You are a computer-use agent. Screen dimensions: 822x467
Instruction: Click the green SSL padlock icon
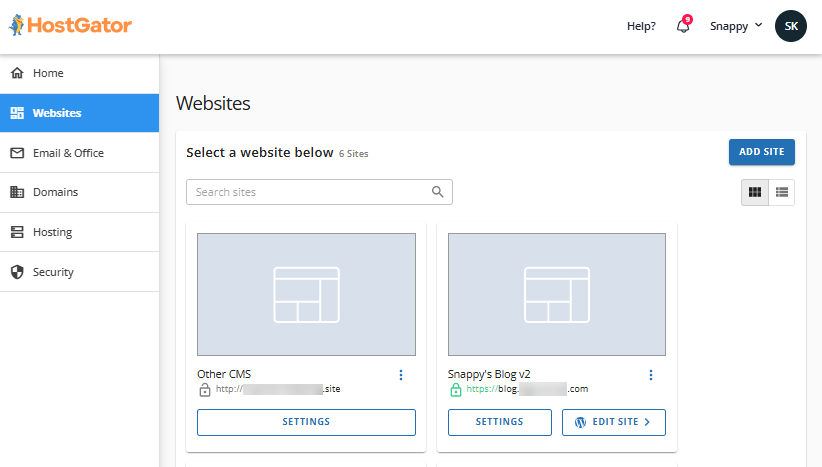pos(456,389)
